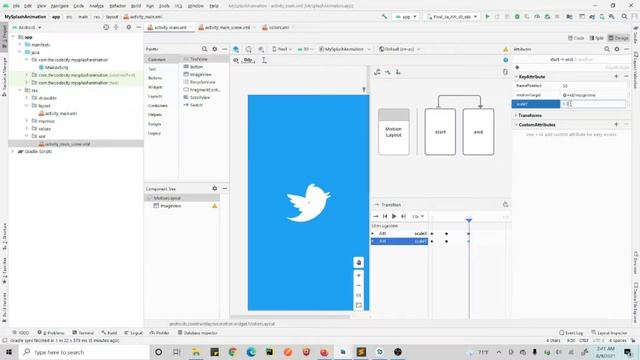Add a custom attribute with CustomAttributes plus icon
Viewport: 640px width, 360px height.
pyautogui.click(x=616, y=124)
